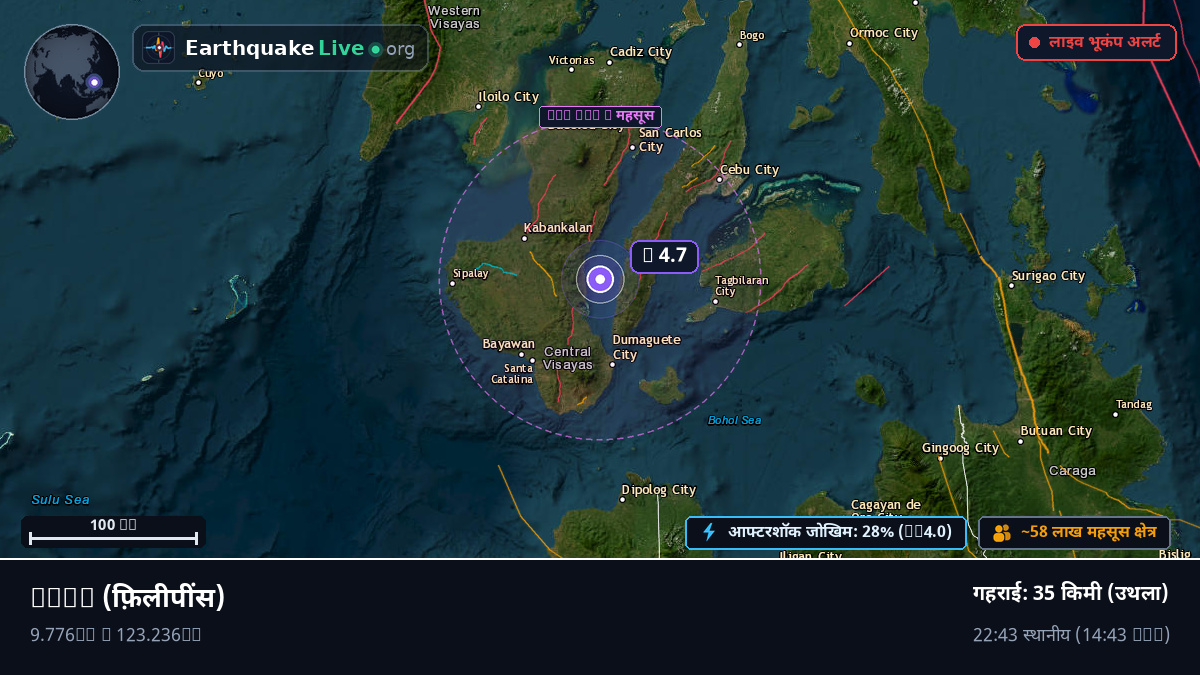Click the Santa Catalina map label
Image resolution: width=1200 pixels, height=675 pixels.
point(512,374)
